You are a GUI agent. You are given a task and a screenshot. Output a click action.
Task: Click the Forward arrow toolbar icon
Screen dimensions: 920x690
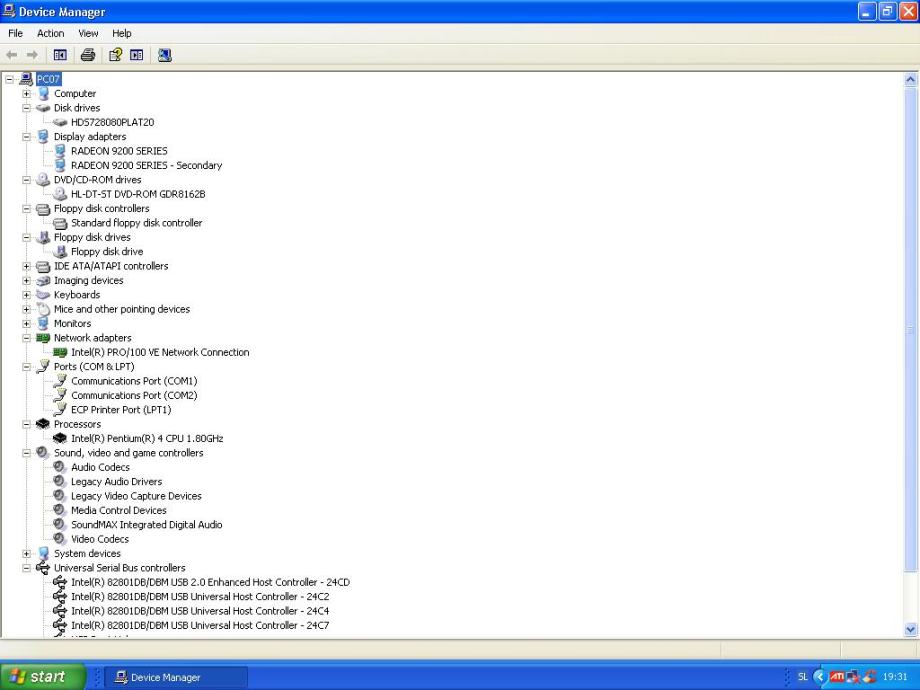pos(32,55)
